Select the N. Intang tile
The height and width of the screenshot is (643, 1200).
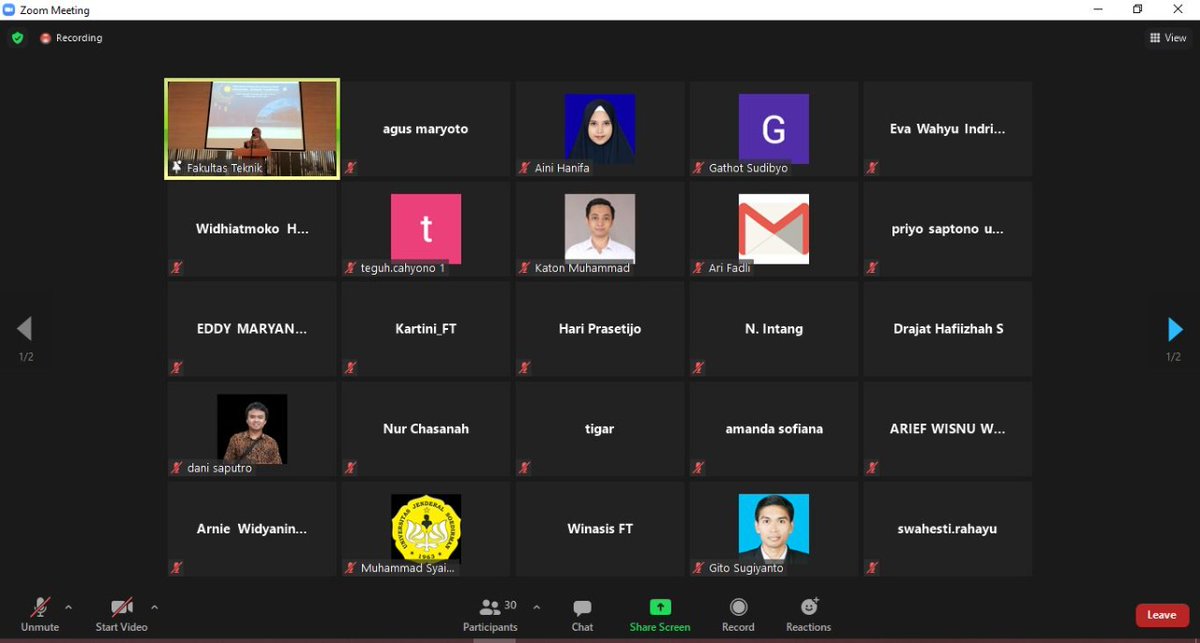774,329
